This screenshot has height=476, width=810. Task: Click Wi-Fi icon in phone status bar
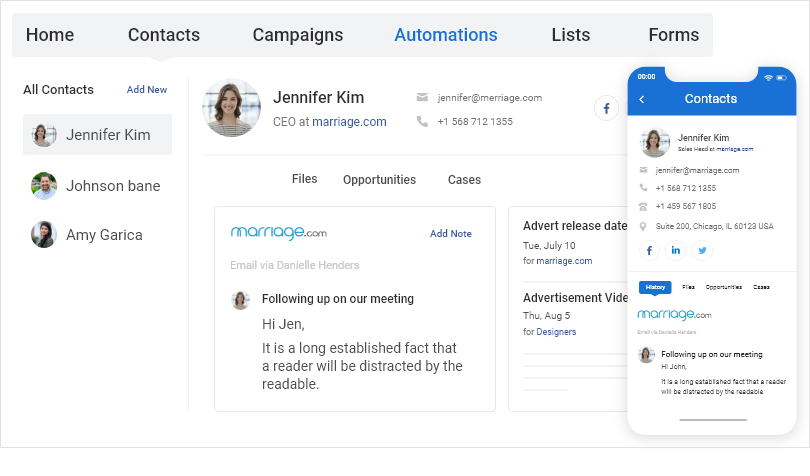768,78
